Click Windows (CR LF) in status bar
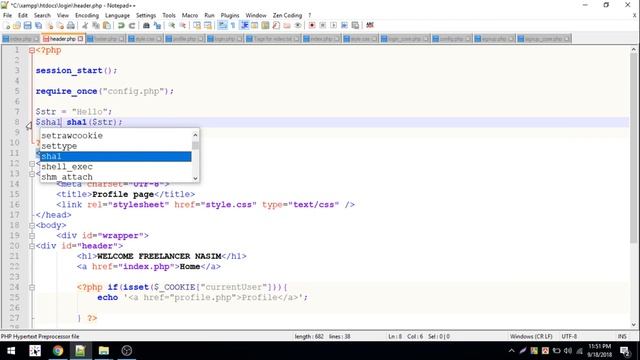Image resolution: width=640 pixels, height=360 pixels. (531, 336)
